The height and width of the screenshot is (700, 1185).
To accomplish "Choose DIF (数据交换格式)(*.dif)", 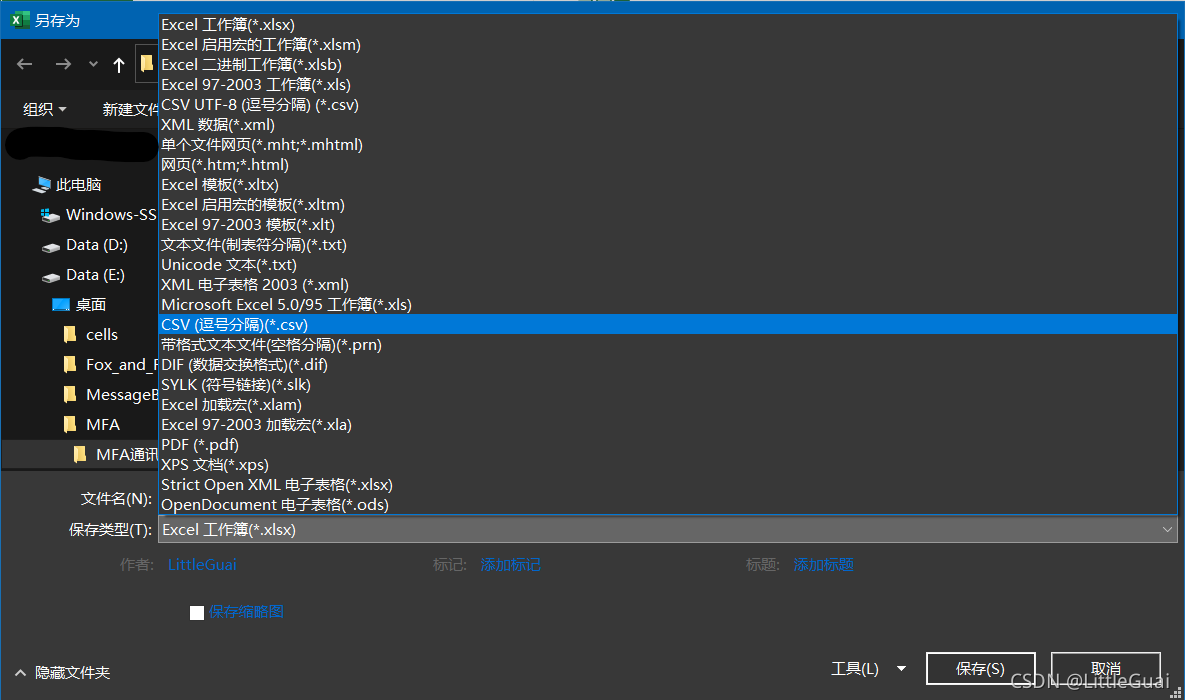I will point(668,365).
